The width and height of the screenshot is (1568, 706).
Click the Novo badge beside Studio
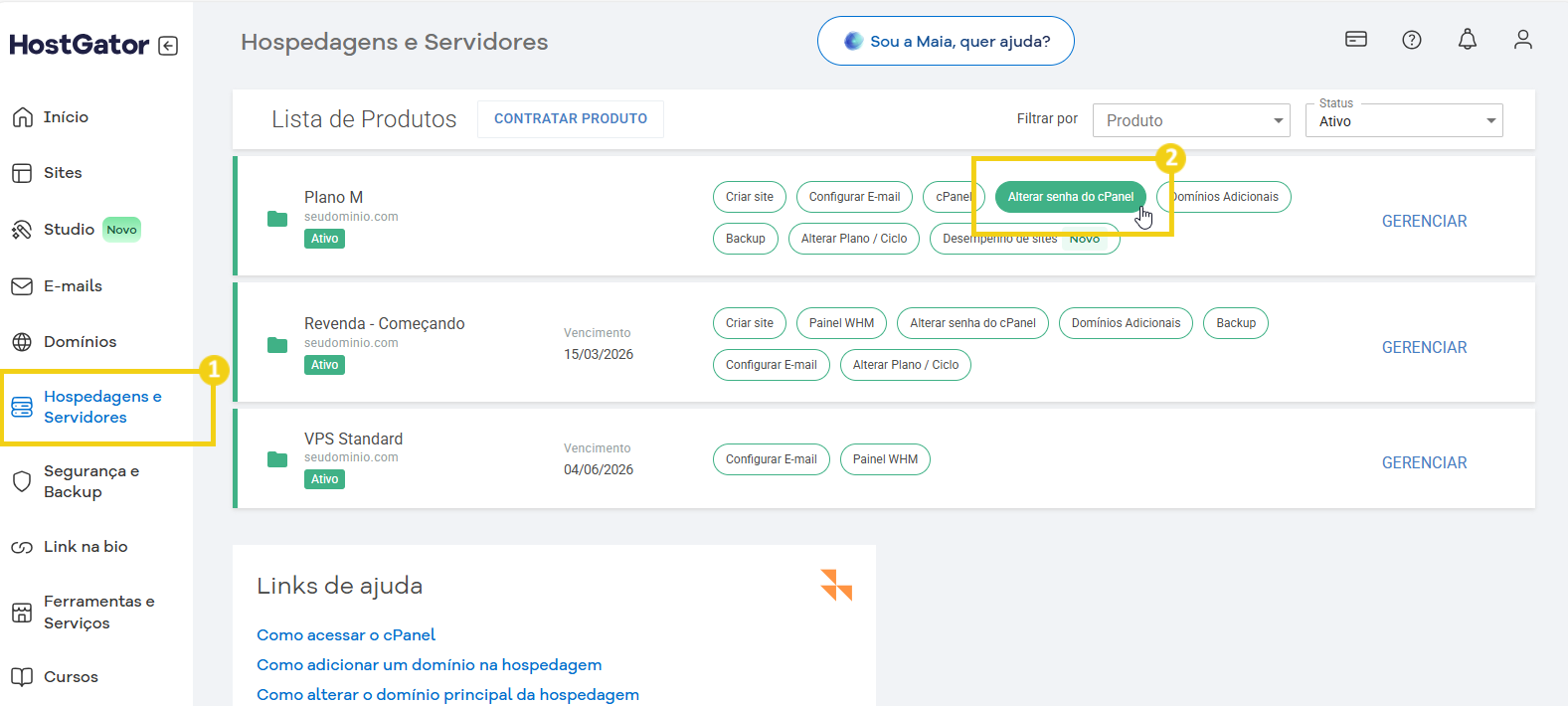(121, 230)
